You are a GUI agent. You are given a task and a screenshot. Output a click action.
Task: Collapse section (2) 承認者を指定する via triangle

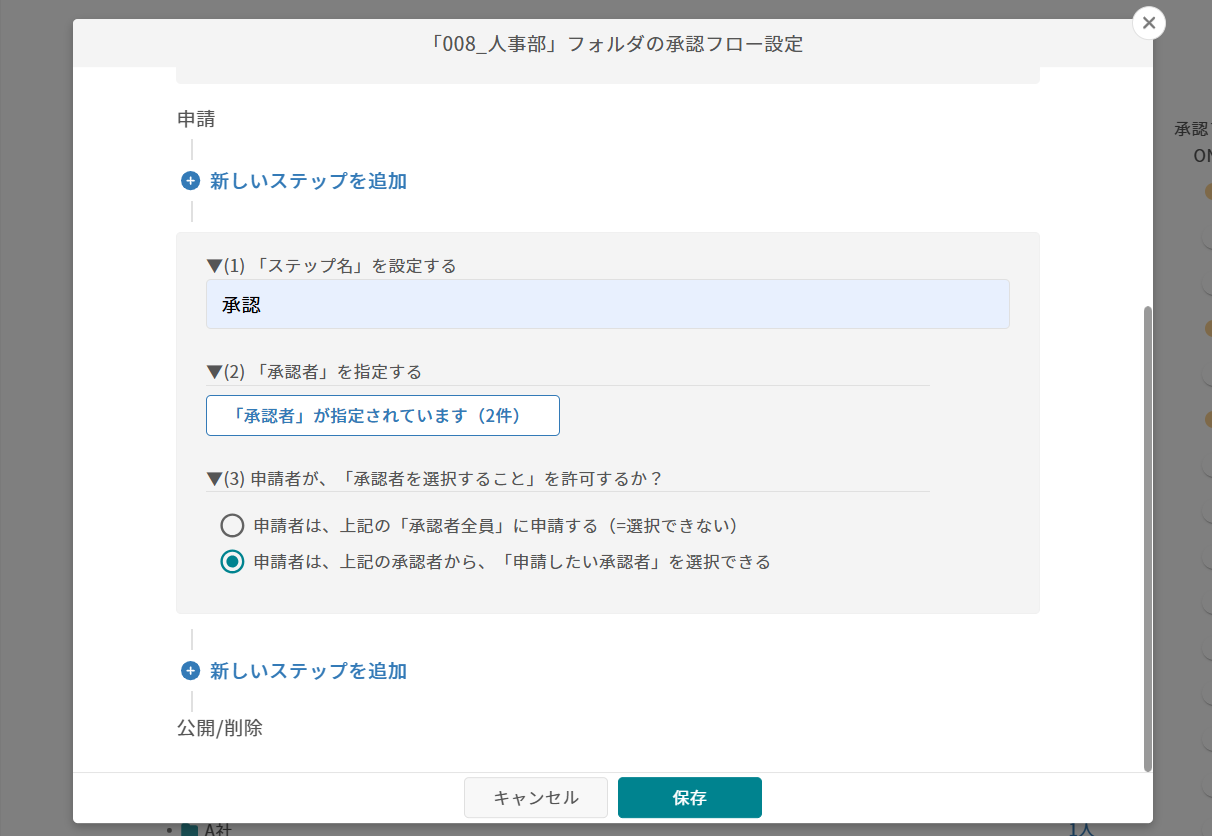[213, 371]
